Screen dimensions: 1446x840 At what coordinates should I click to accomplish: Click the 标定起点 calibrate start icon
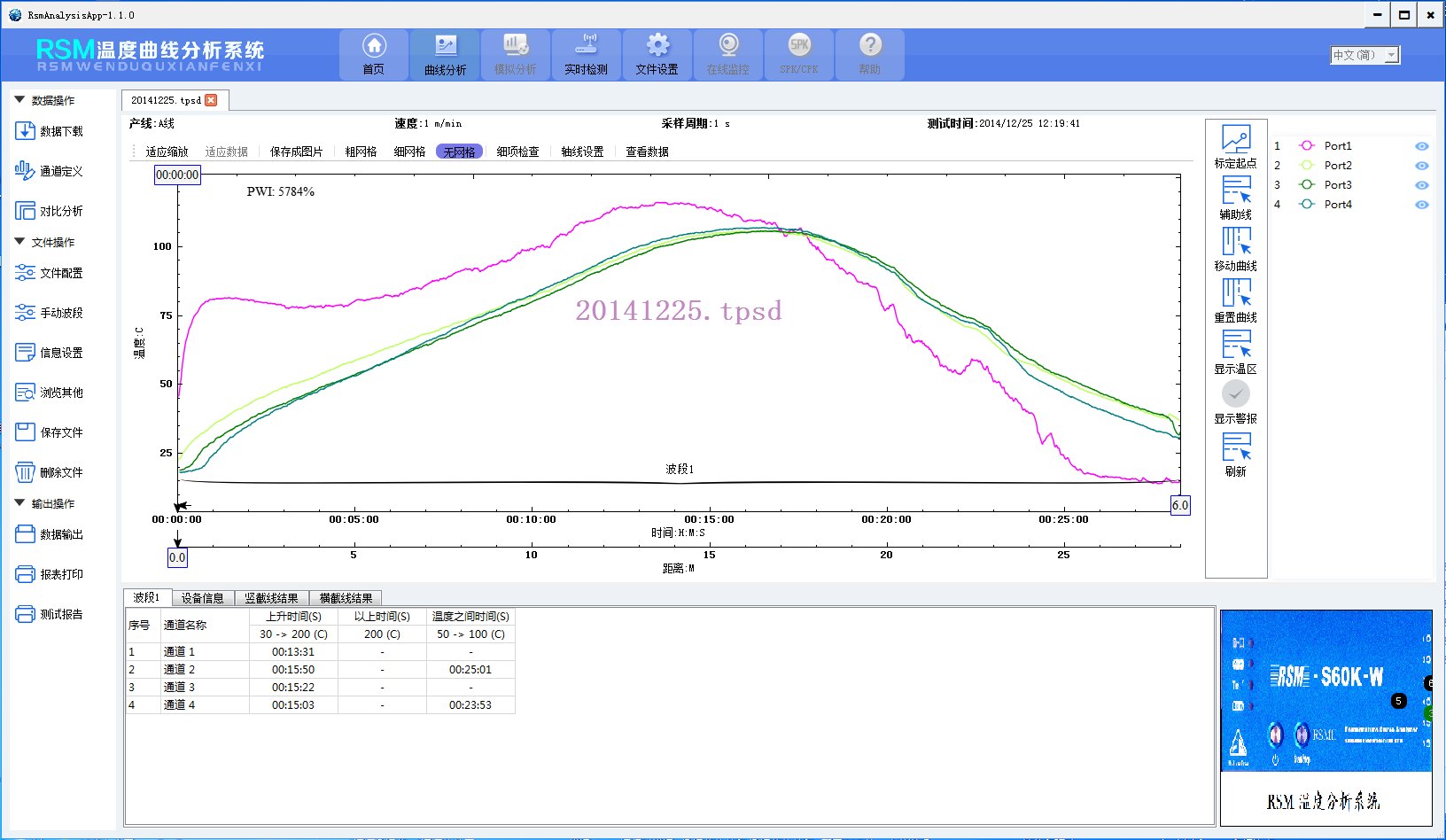1235,139
